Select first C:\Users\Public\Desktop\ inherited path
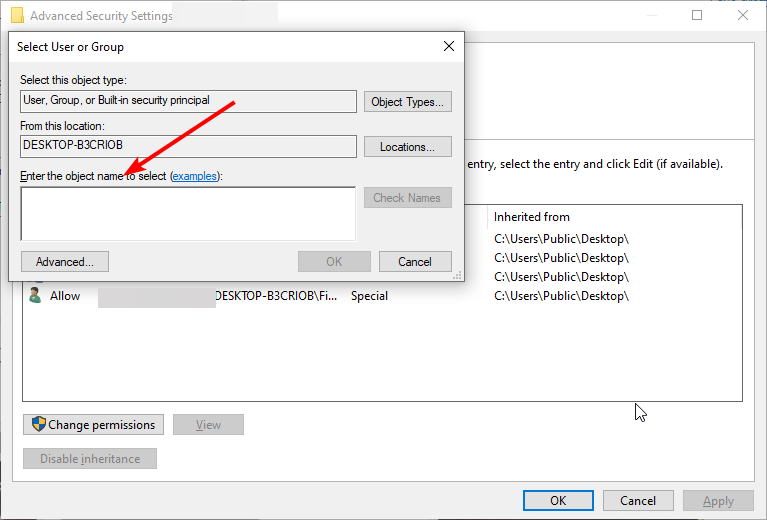Viewport: 767px width, 520px height. click(561, 239)
